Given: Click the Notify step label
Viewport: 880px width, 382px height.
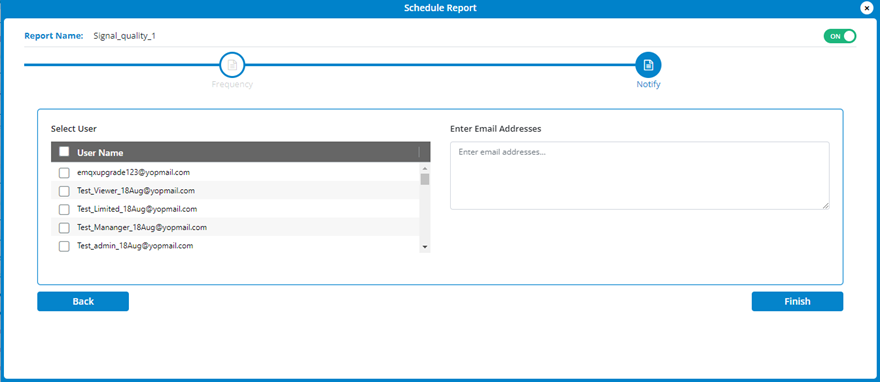Looking at the screenshot, I should click(x=648, y=85).
